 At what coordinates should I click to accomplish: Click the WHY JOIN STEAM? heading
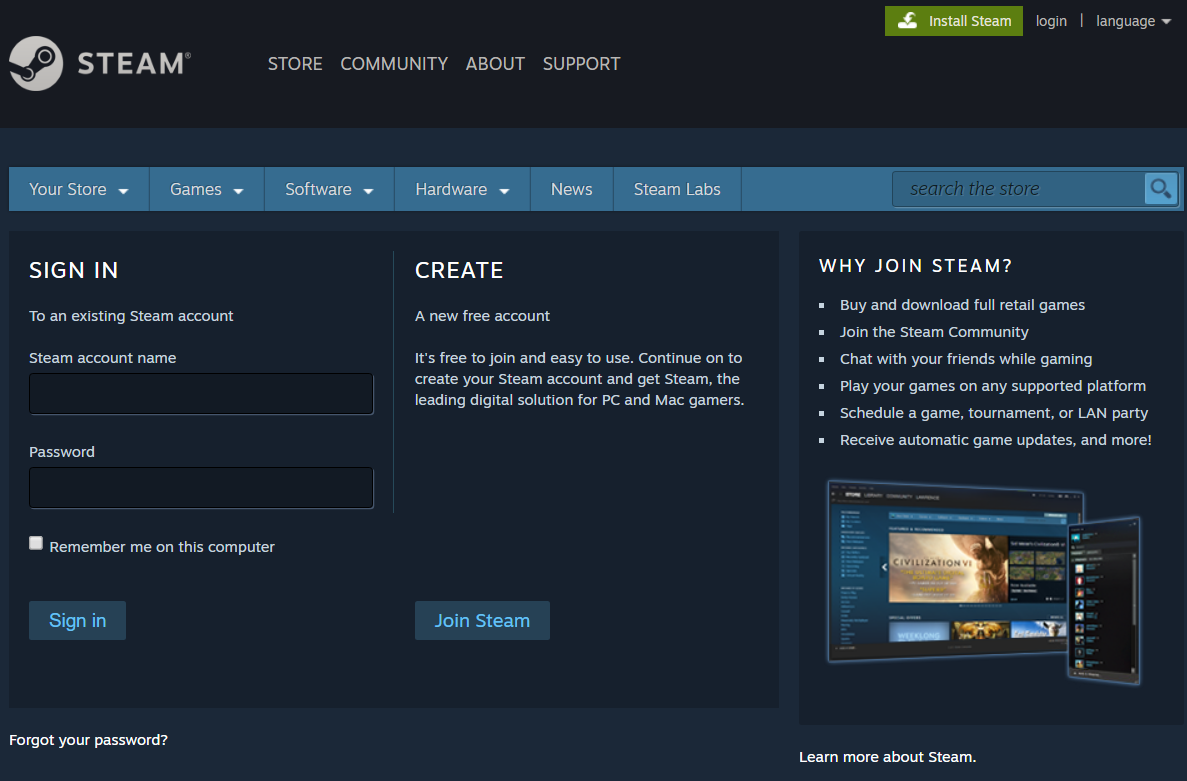pos(915,266)
